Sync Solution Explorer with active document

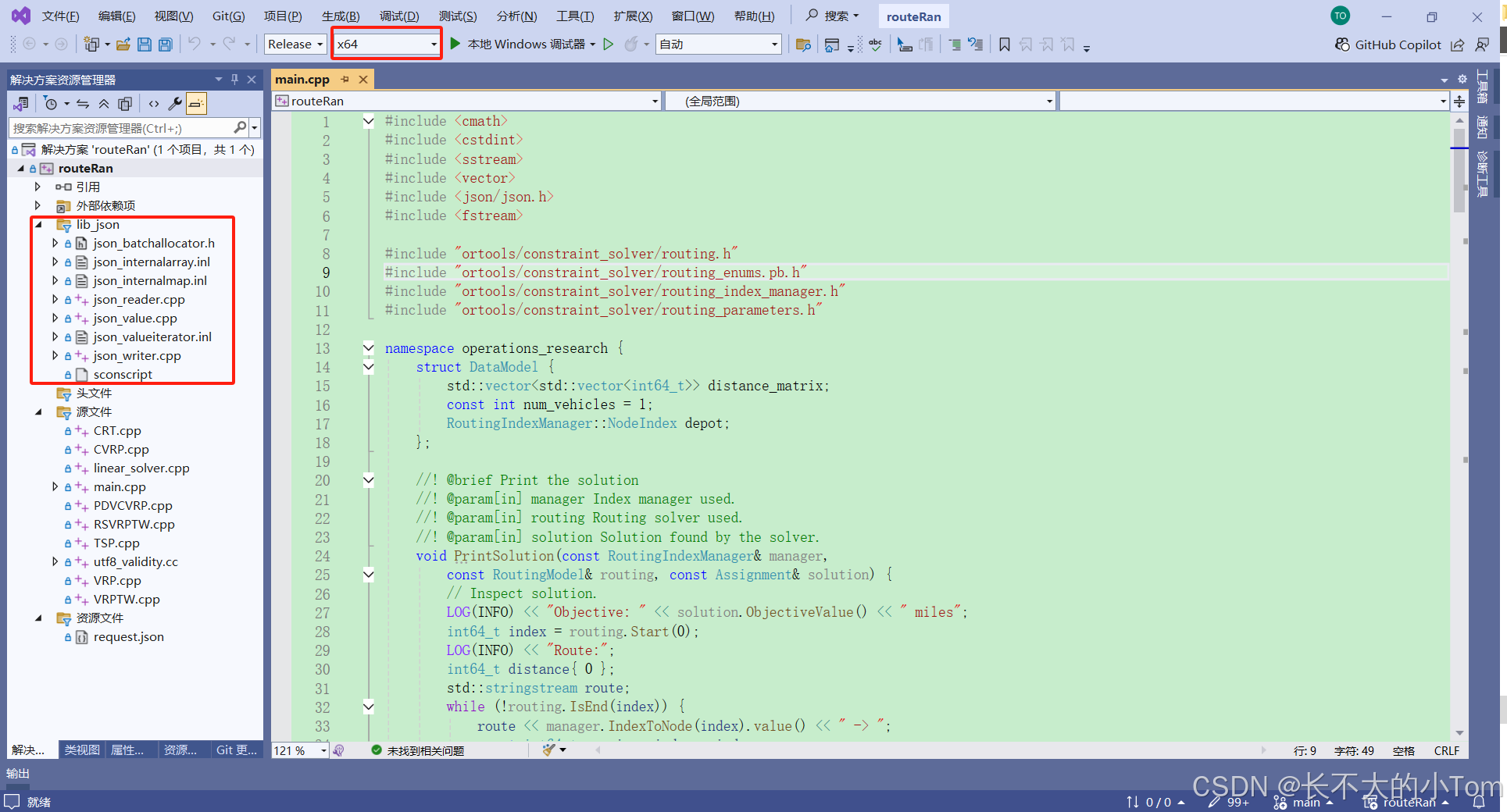pos(83,103)
